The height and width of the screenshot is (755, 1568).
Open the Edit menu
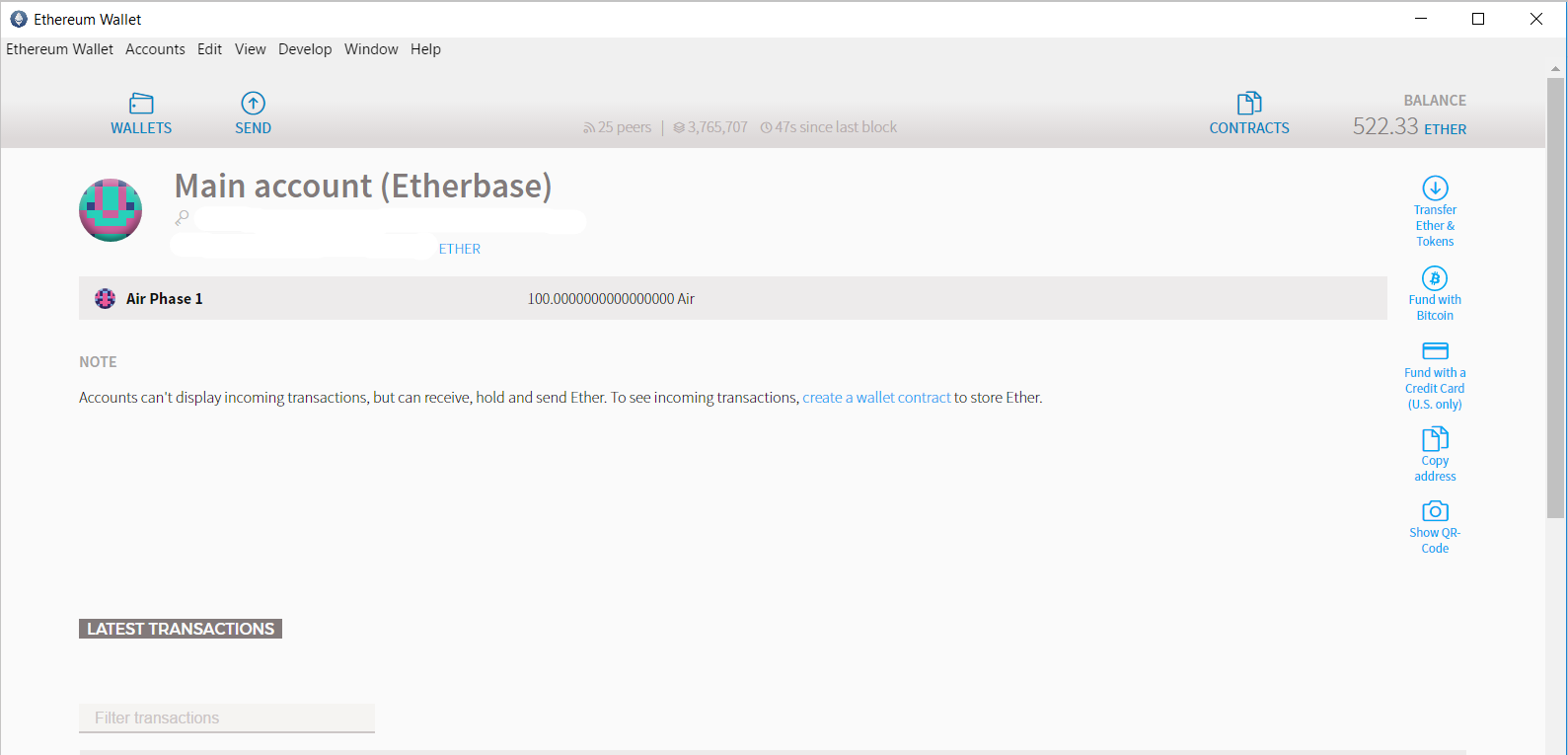(x=209, y=49)
